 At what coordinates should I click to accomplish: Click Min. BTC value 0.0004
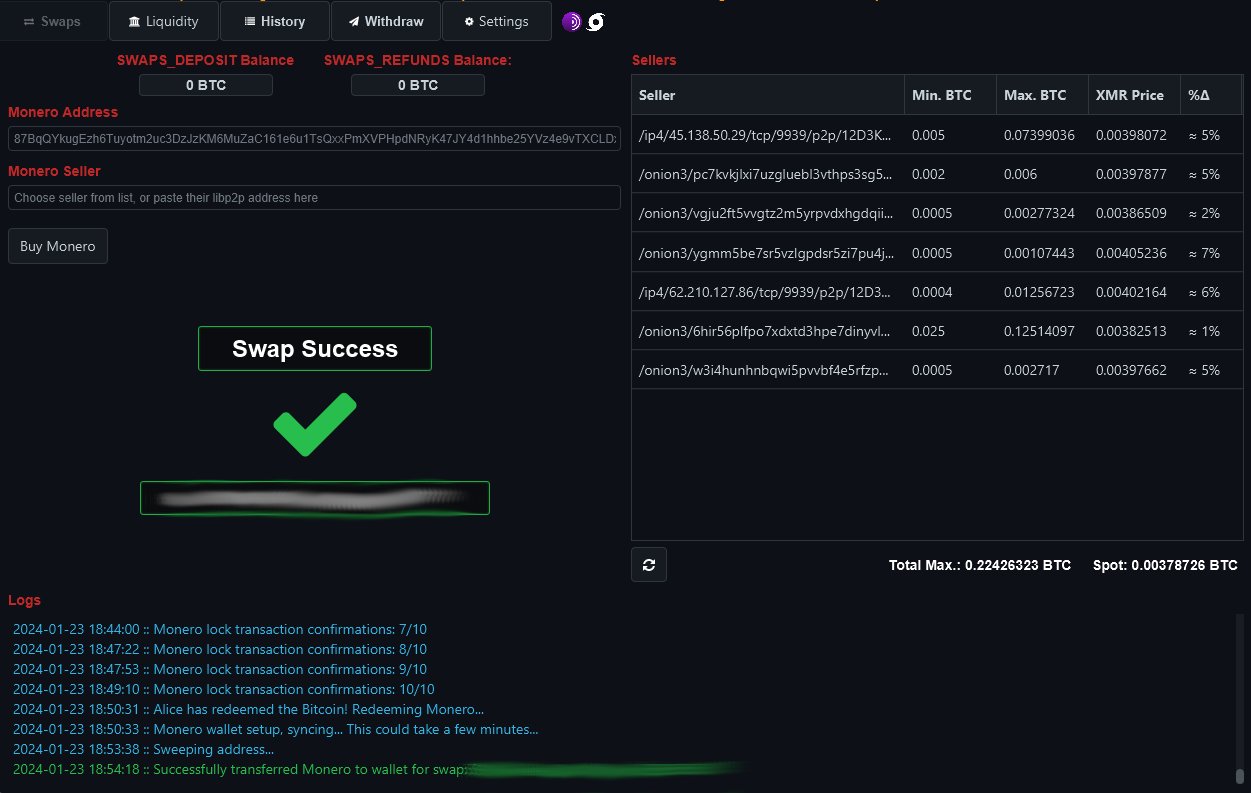tap(932, 292)
